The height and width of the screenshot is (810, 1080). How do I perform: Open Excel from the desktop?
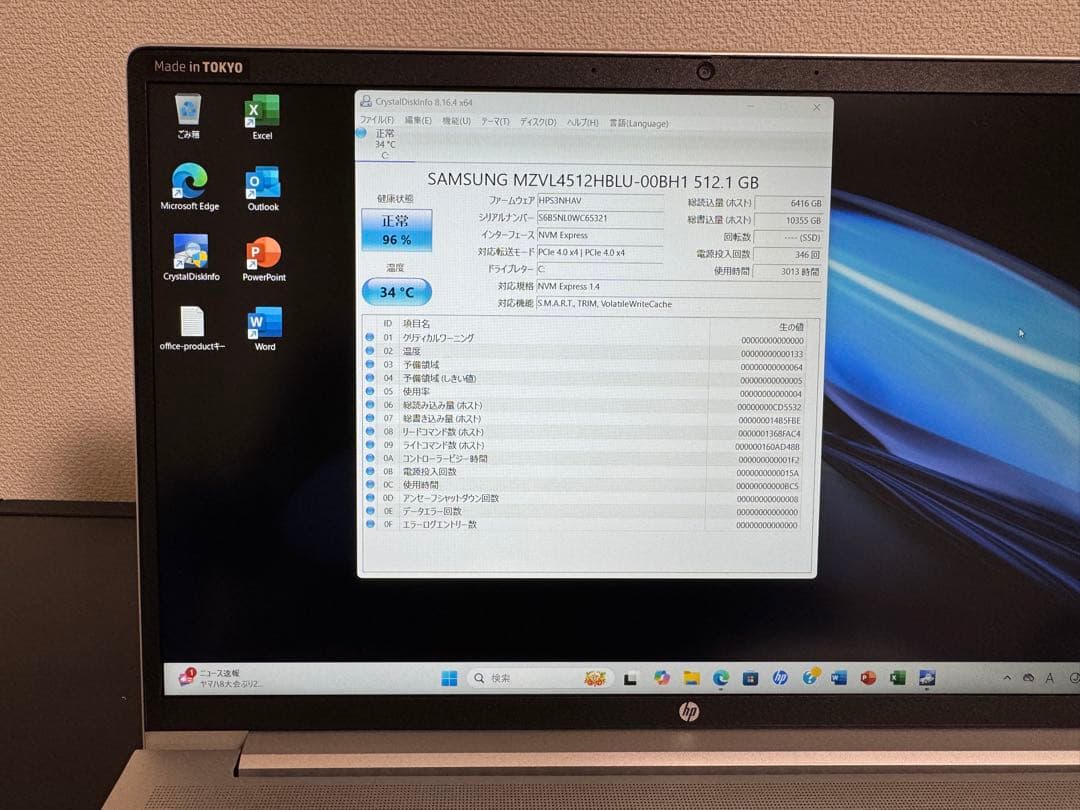click(x=261, y=110)
